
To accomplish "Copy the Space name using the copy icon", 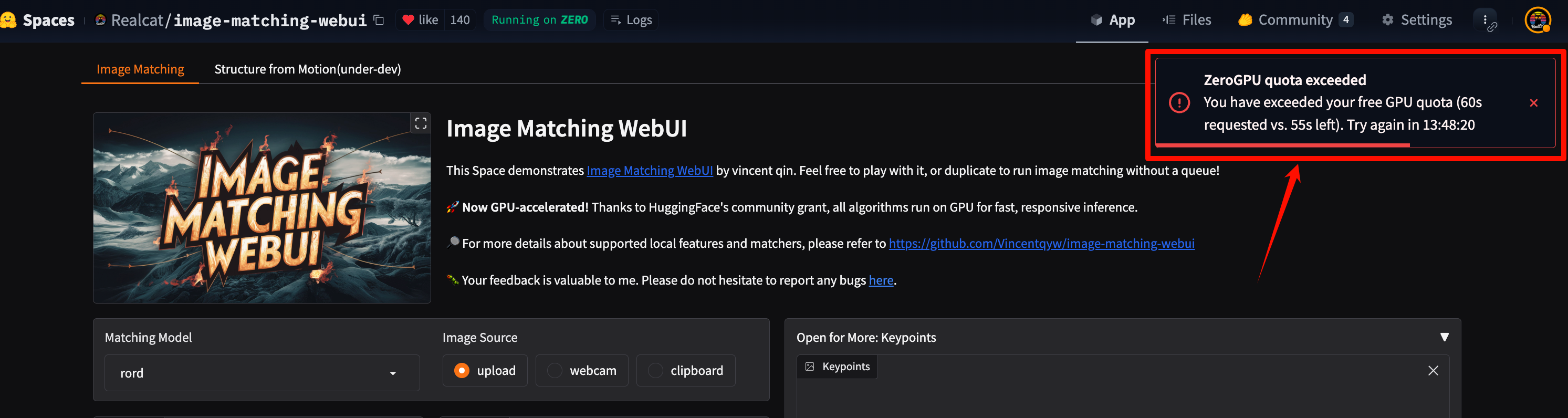I will (379, 20).
